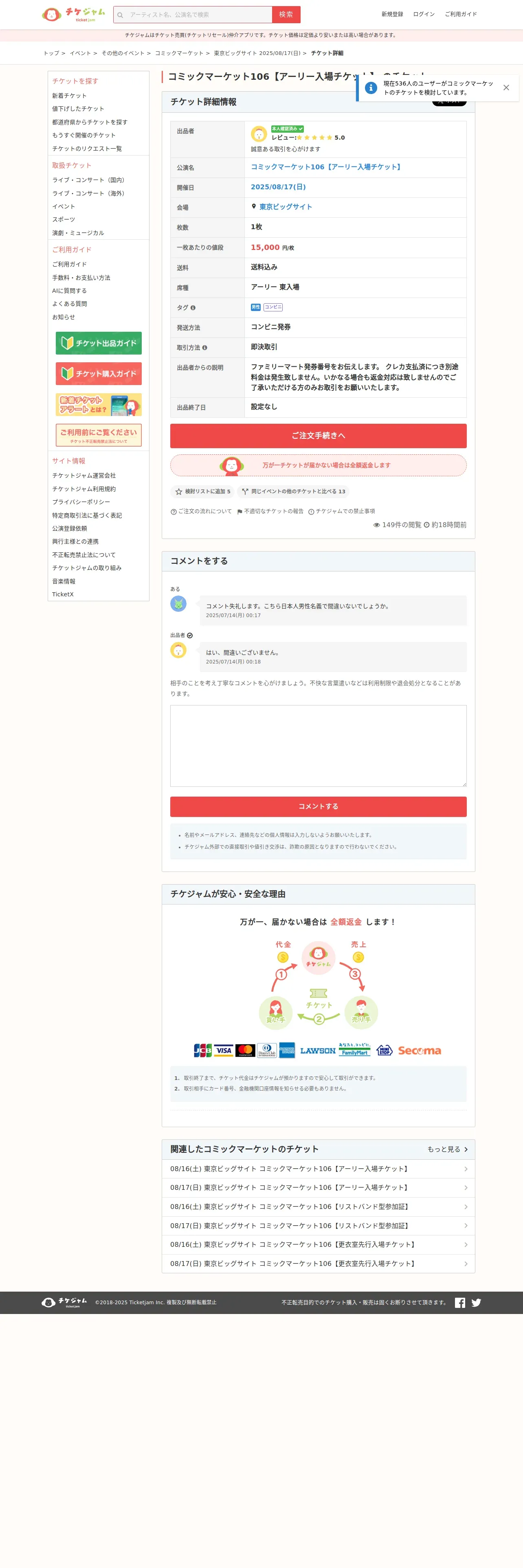Screen dimensions: 523x1568
Task: Click the ご注文手続きへ order button
Action: [x=319, y=436]
